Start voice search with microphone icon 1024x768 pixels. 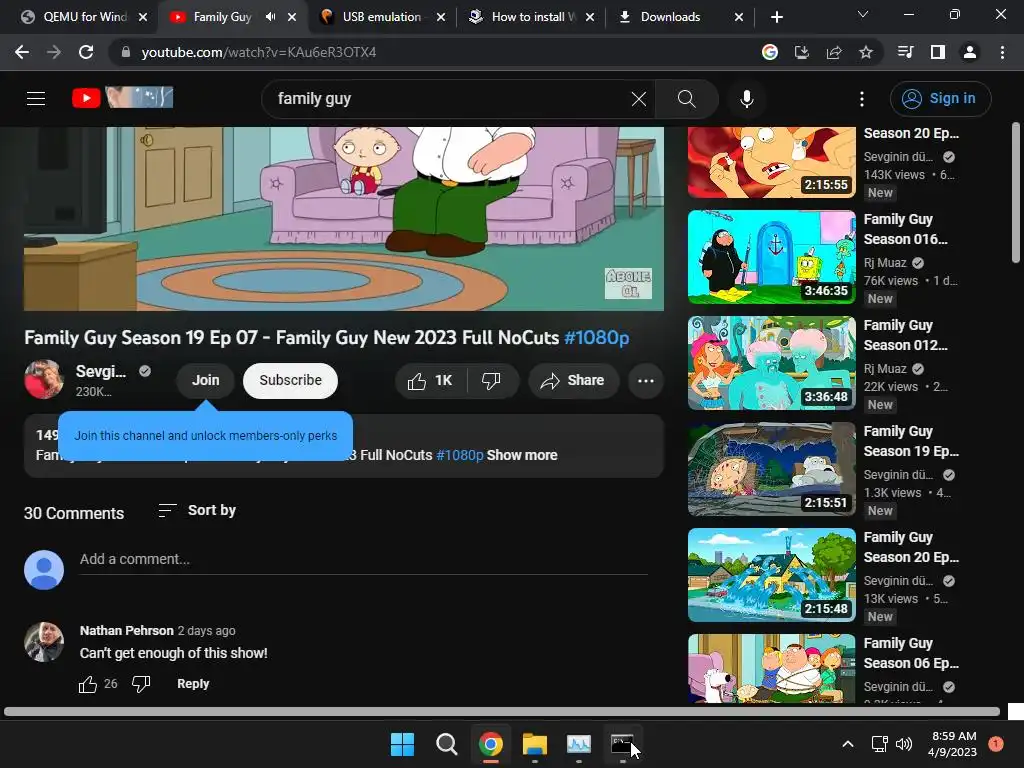[x=746, y=99]
